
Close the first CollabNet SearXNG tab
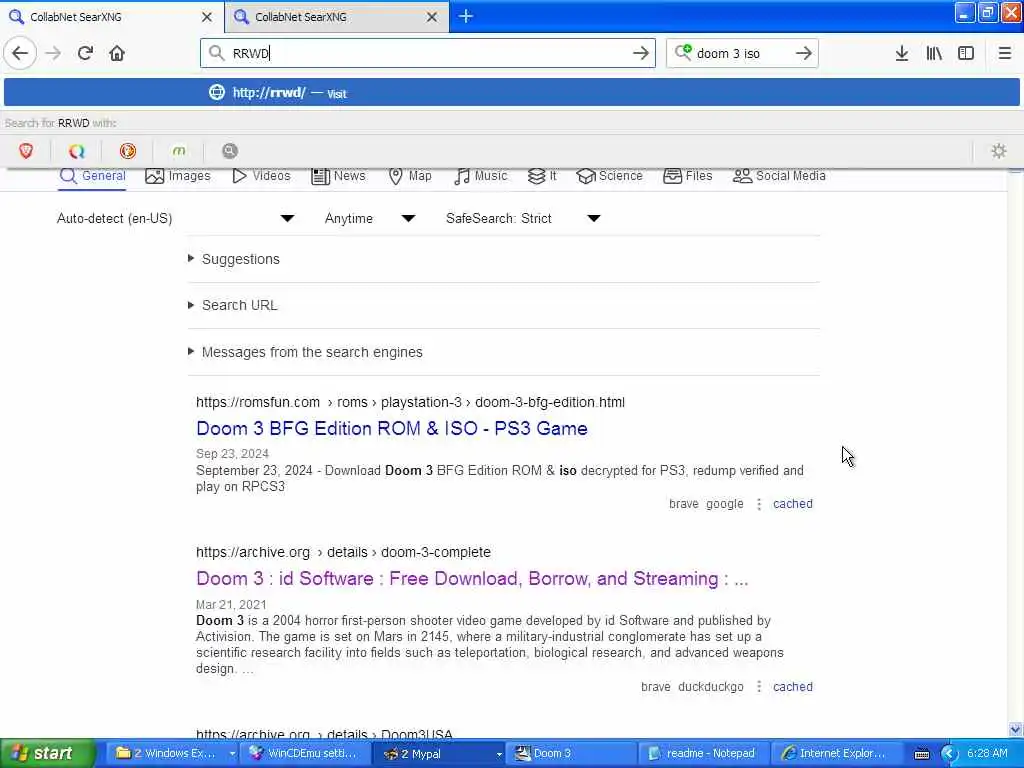(x=207, y=17)
